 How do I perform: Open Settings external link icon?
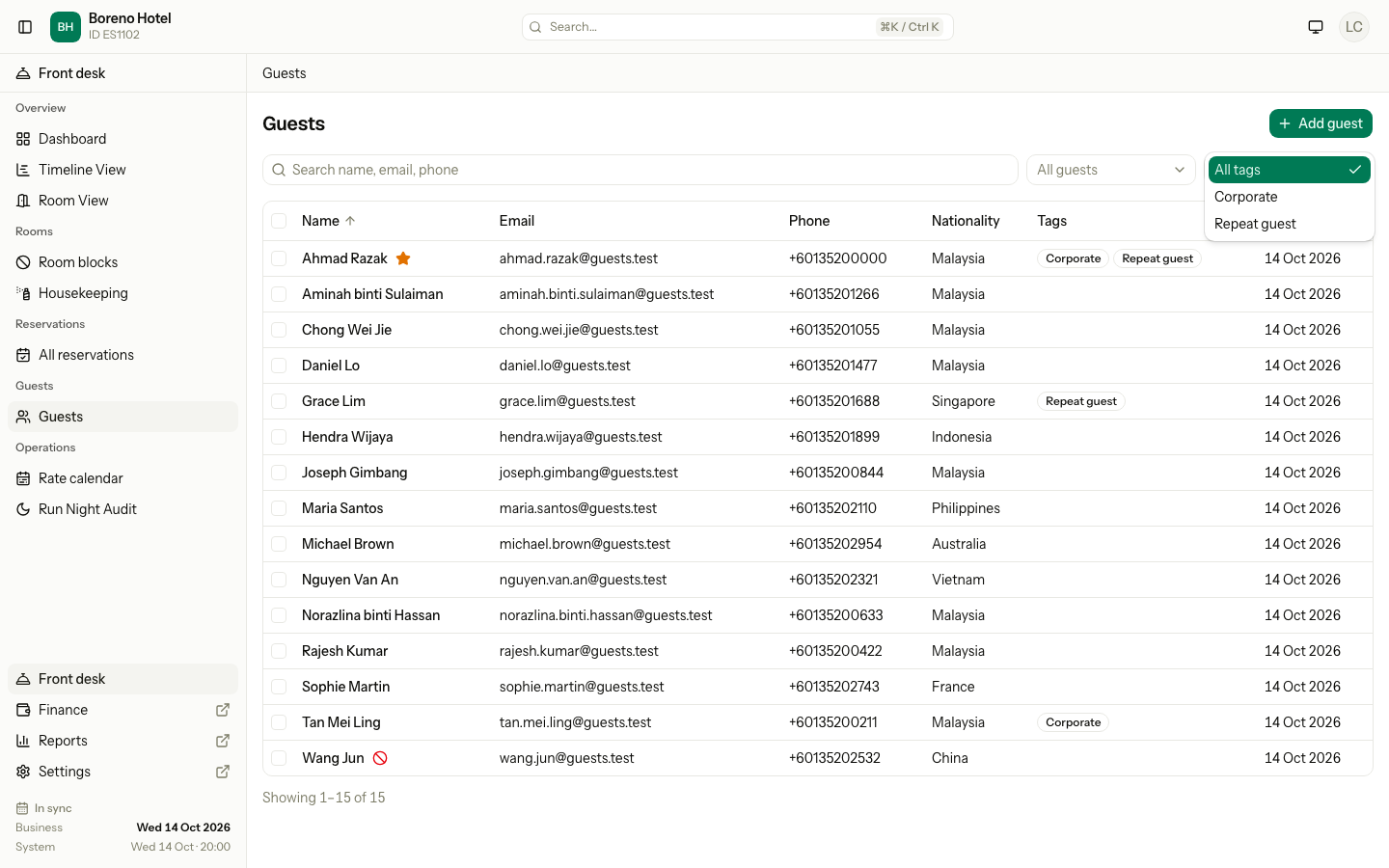[x=223, y=772]
